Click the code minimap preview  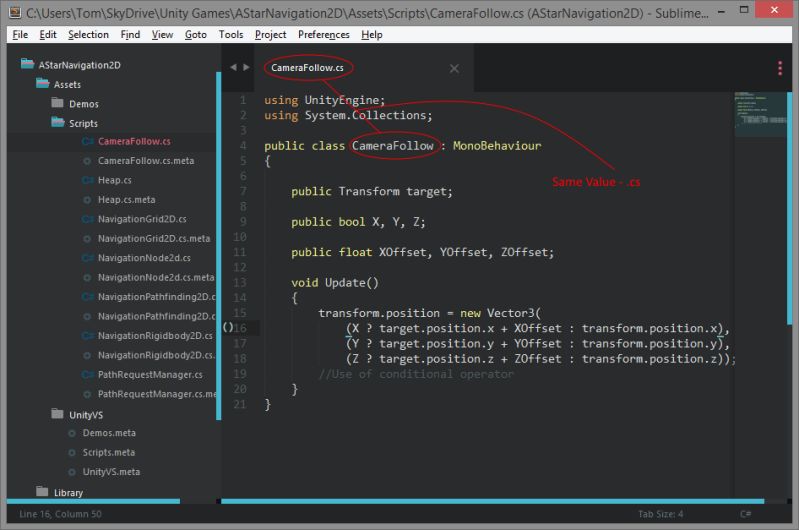(760, 114)
